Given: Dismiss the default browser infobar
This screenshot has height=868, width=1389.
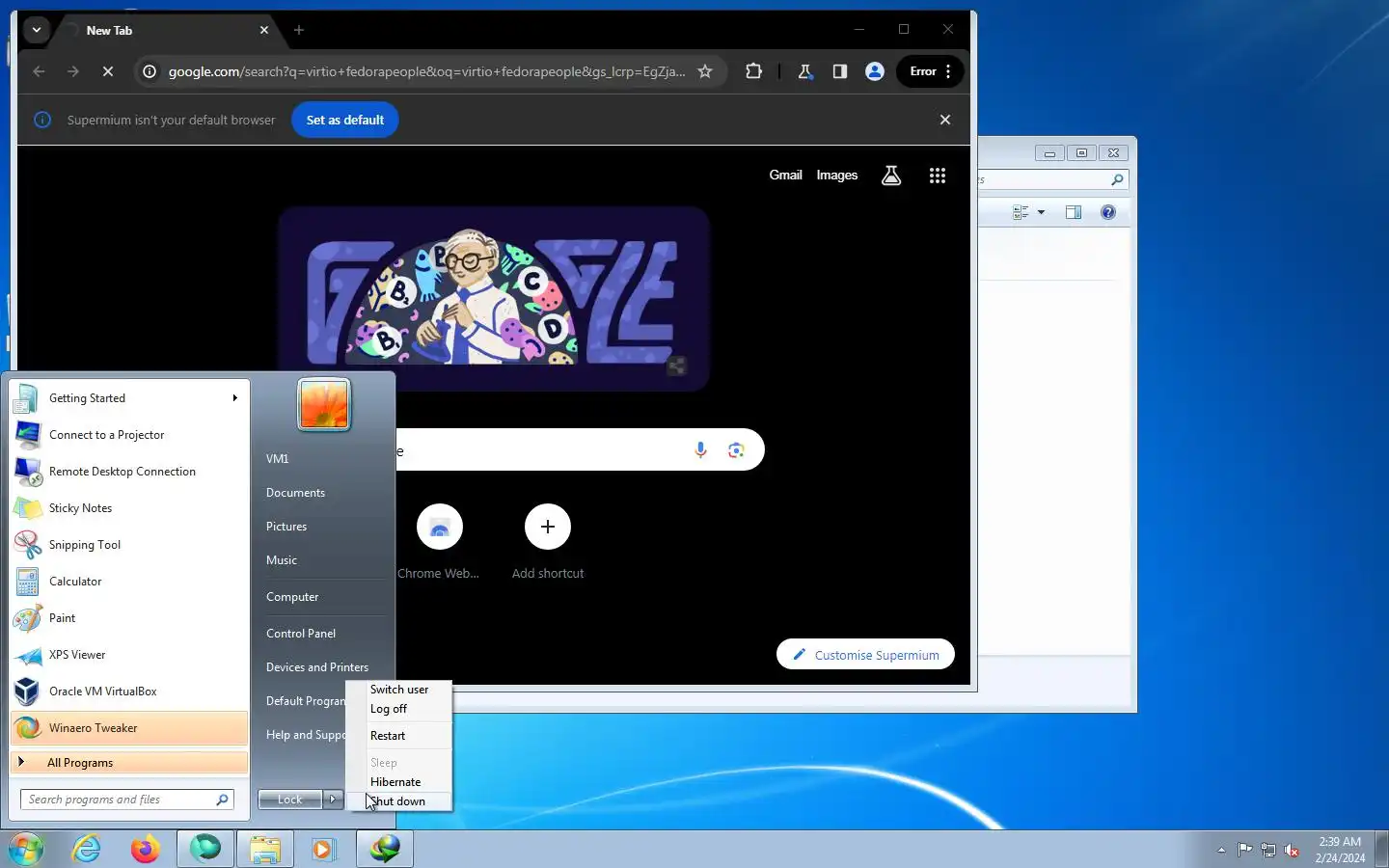Looking at the screenshot, I should point(945,120).
